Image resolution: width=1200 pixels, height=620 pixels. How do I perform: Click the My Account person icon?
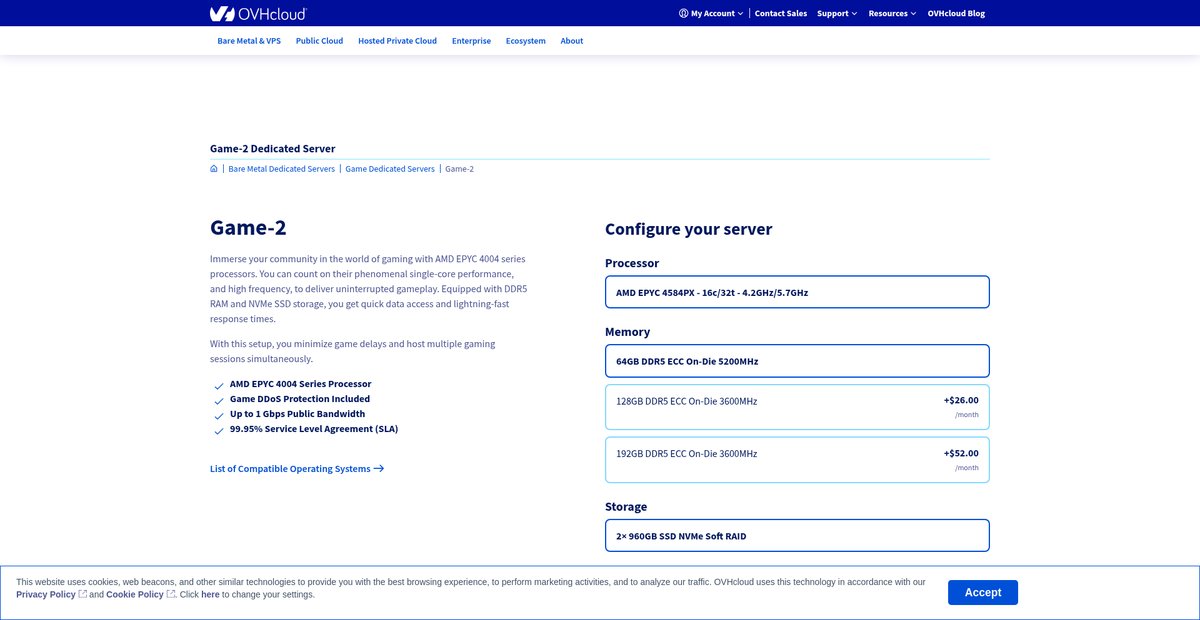pyautogui.click(x=683, y=13)
